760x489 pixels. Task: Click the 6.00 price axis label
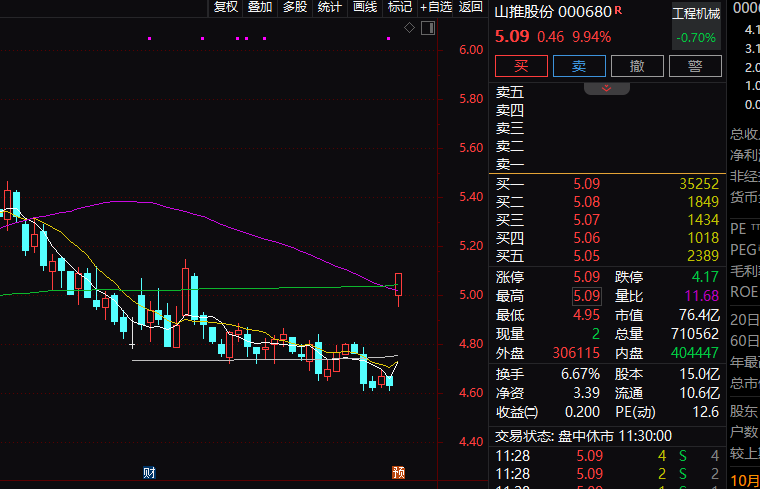471,49
